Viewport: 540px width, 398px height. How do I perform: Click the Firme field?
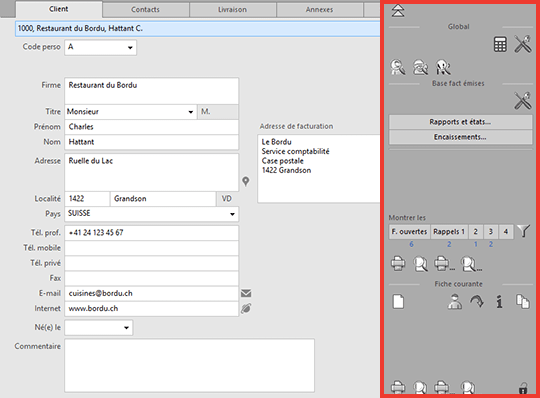click(152, 91)
